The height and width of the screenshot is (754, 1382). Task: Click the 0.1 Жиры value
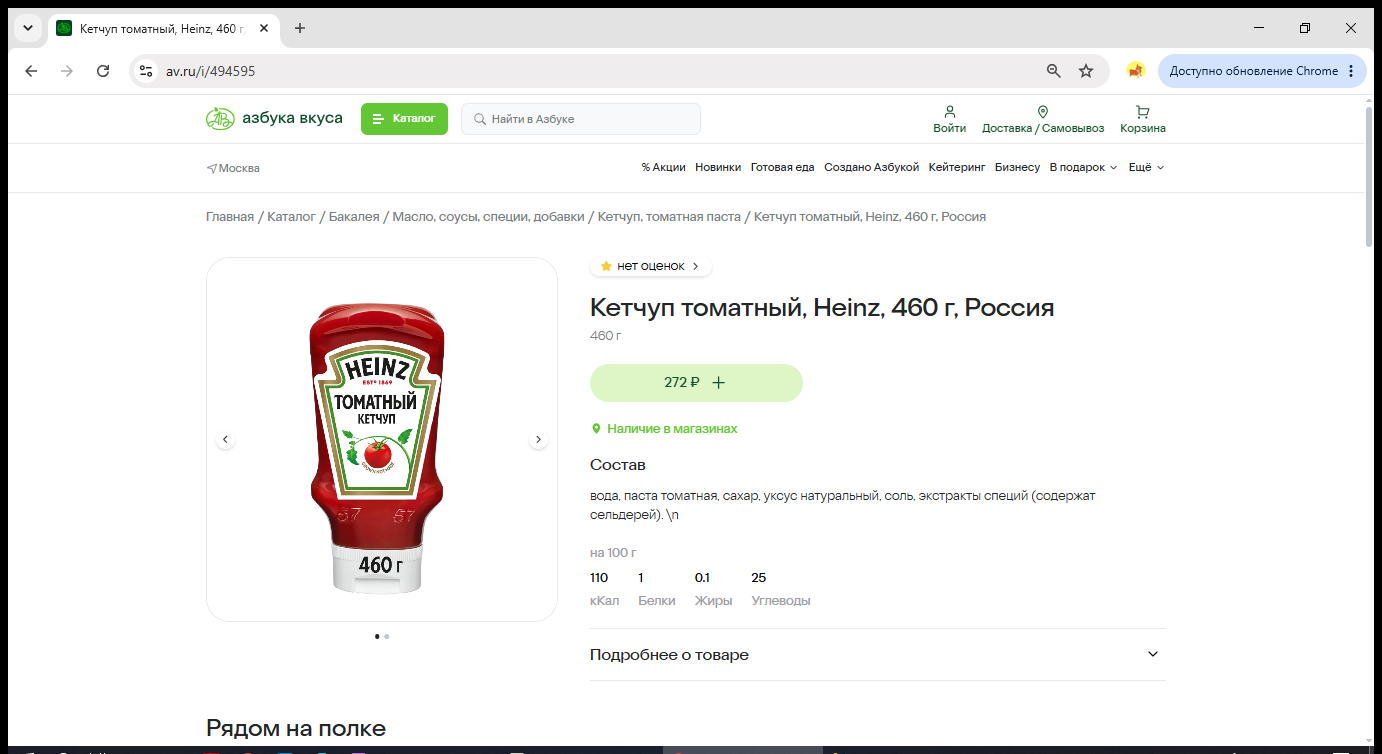[x=702, y=578]
